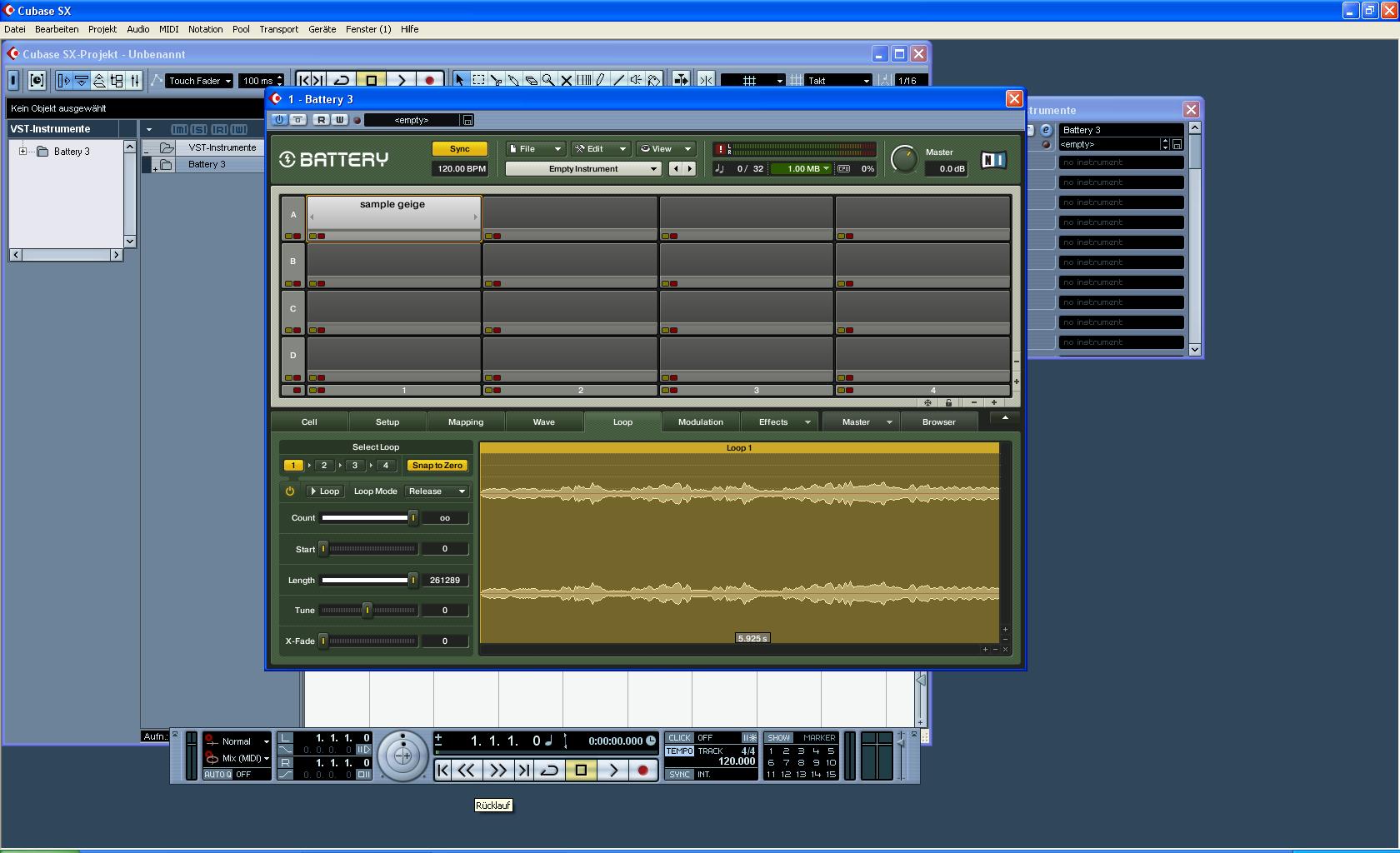This screenshot has width=1400, height=853.
Task: Expand the Battery 3 tree item
Action: (22, 151)
